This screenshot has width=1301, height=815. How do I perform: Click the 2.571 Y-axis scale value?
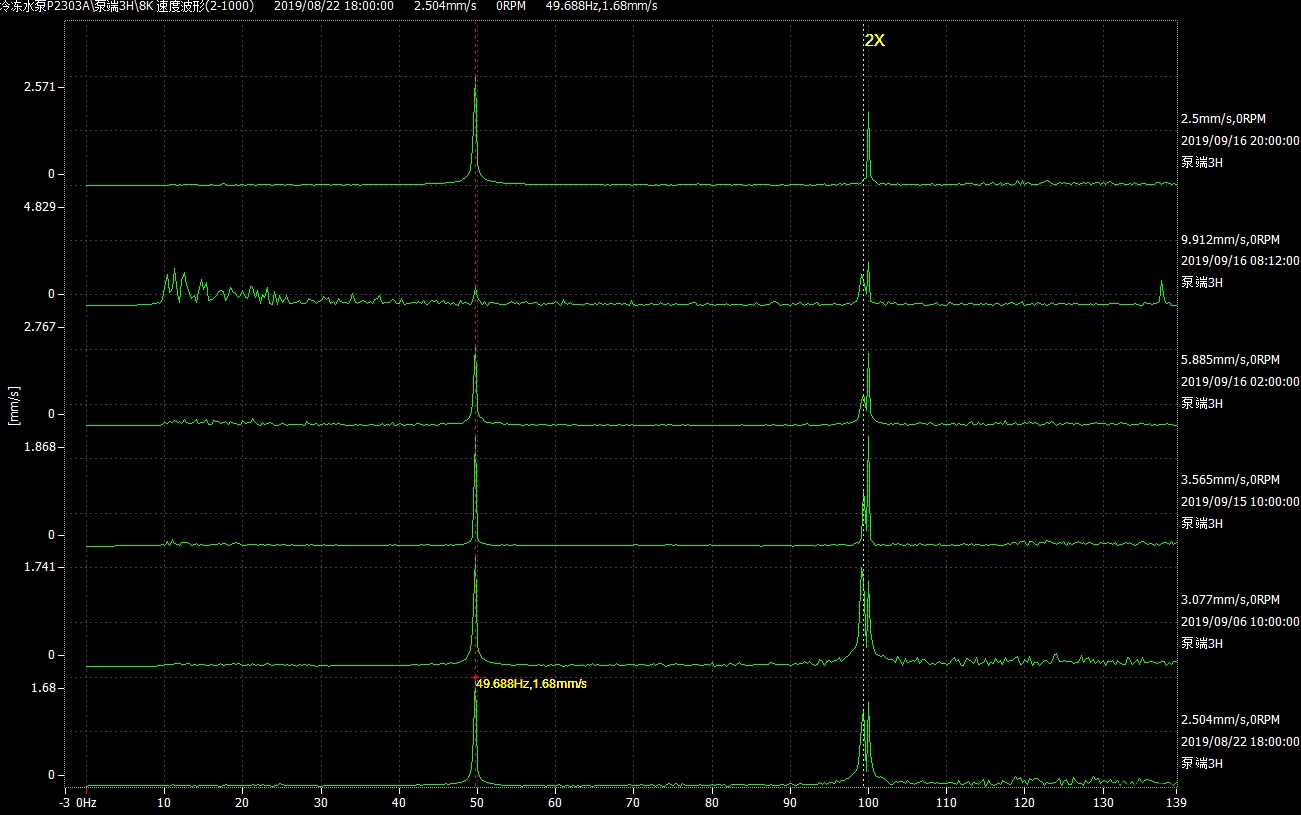pos(45,87)
